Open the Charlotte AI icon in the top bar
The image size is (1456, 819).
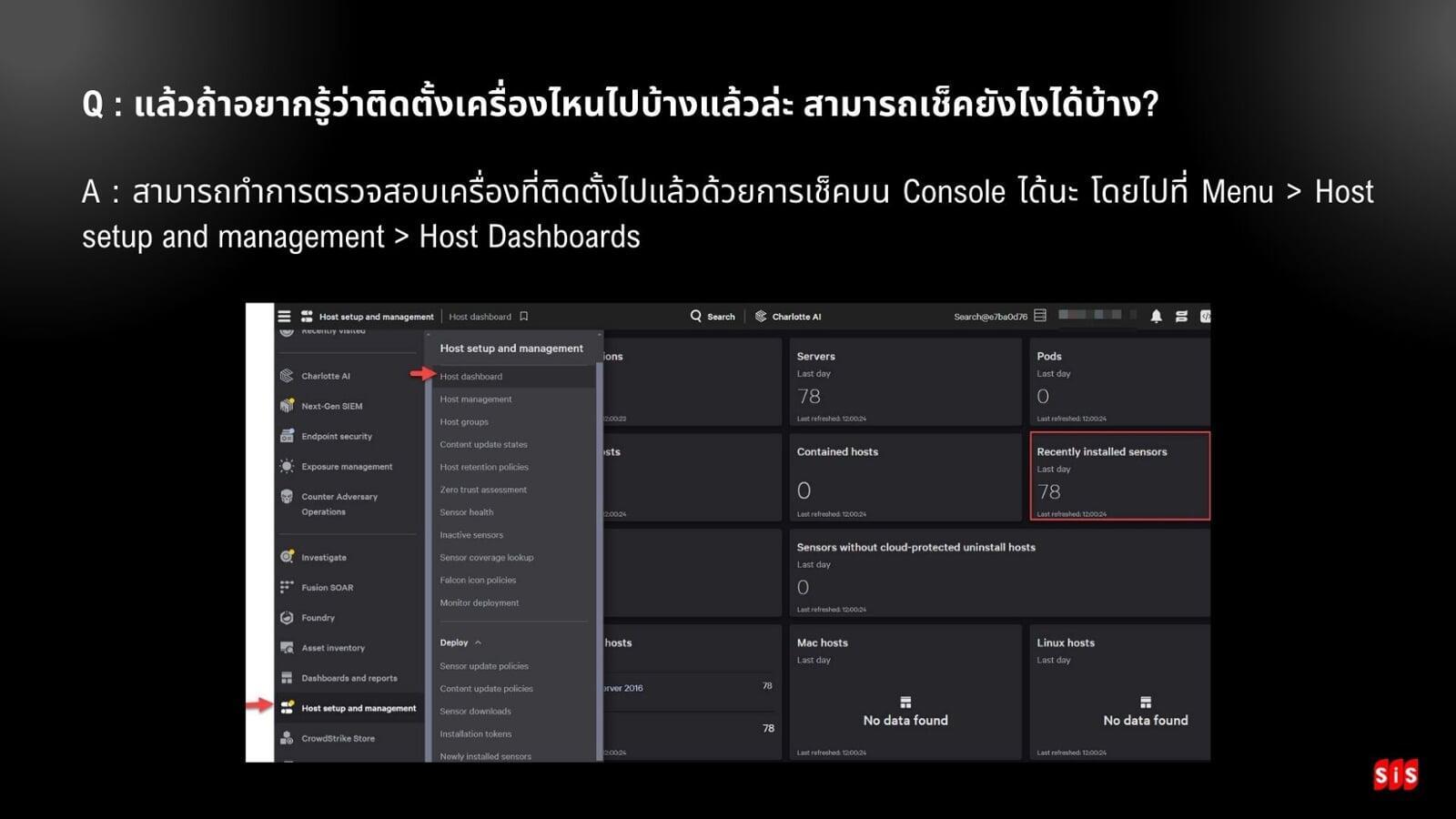pos(761,317)
